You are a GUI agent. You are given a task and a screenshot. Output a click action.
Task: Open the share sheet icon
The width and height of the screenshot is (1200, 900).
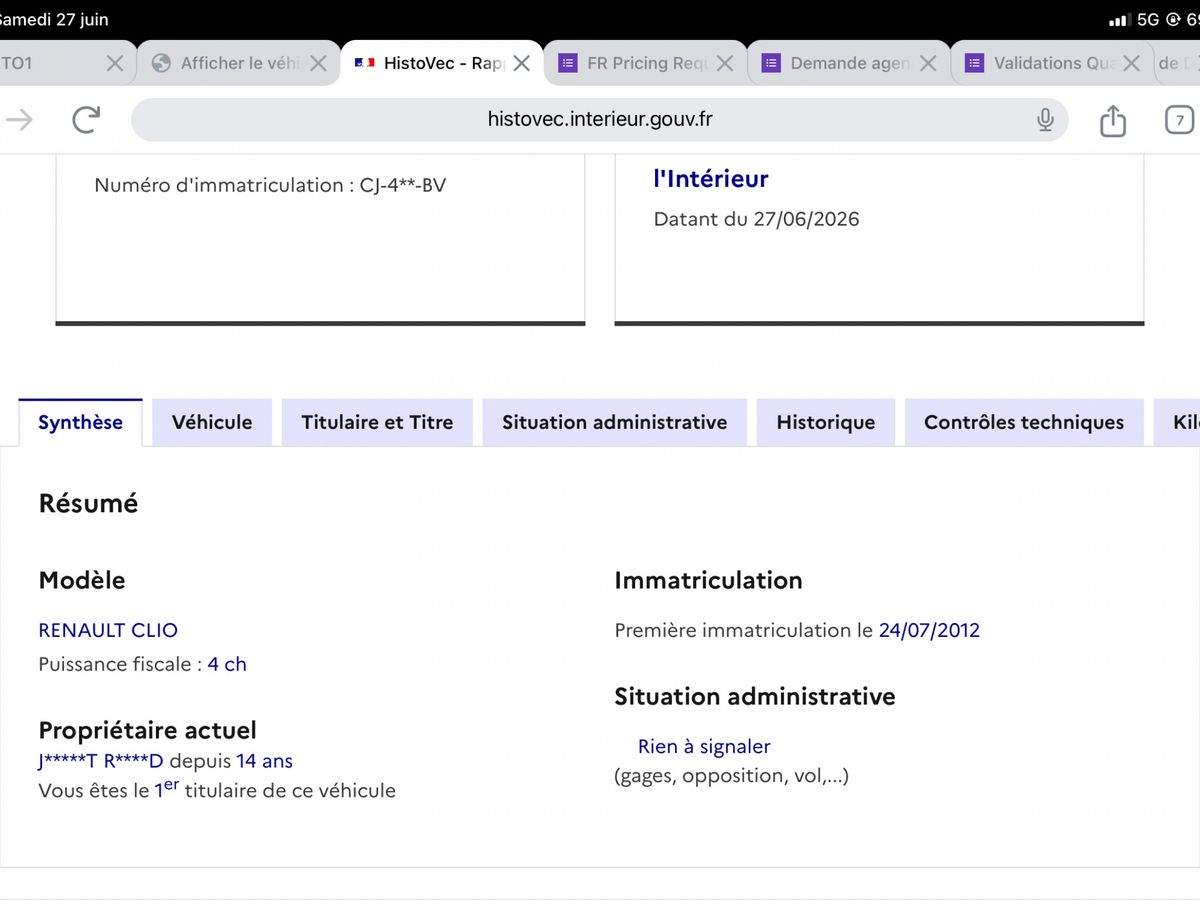tap(1113, 120)
